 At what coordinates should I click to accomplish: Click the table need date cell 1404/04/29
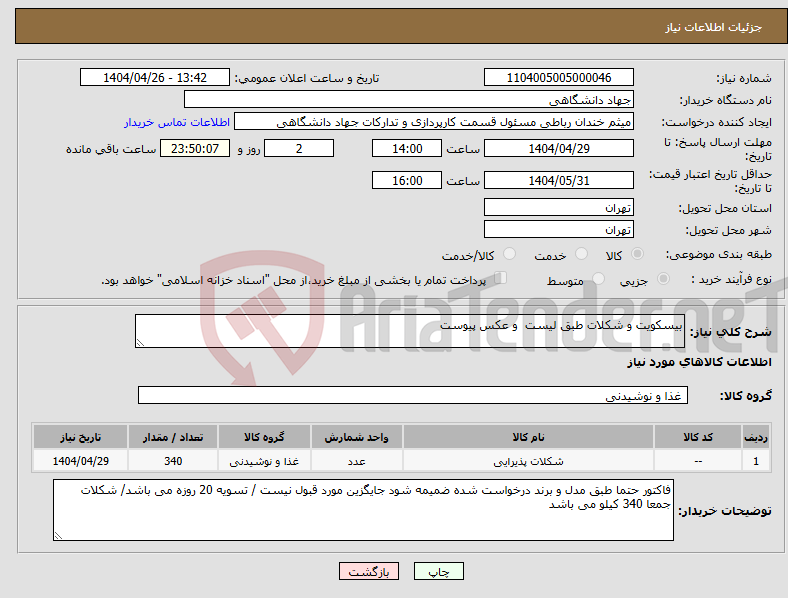pos(80,461)
